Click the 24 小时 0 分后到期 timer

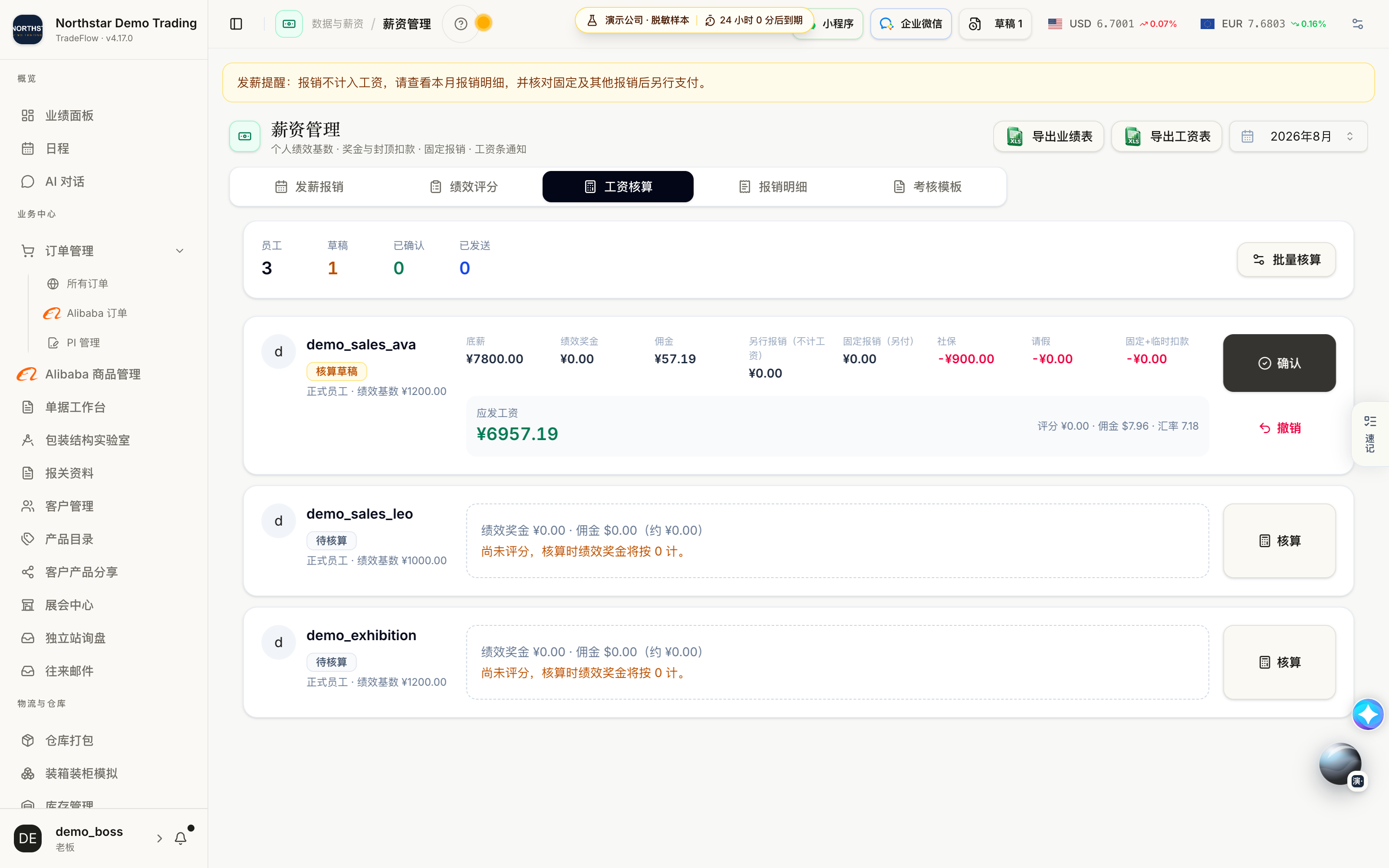pyautogui.click(x=754, y=20)
